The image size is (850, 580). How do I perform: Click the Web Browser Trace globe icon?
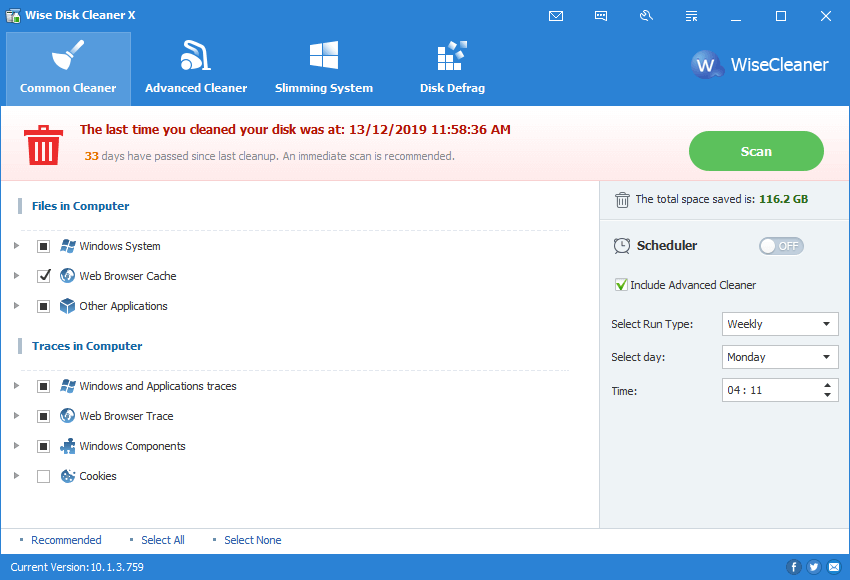click(67, 416)
